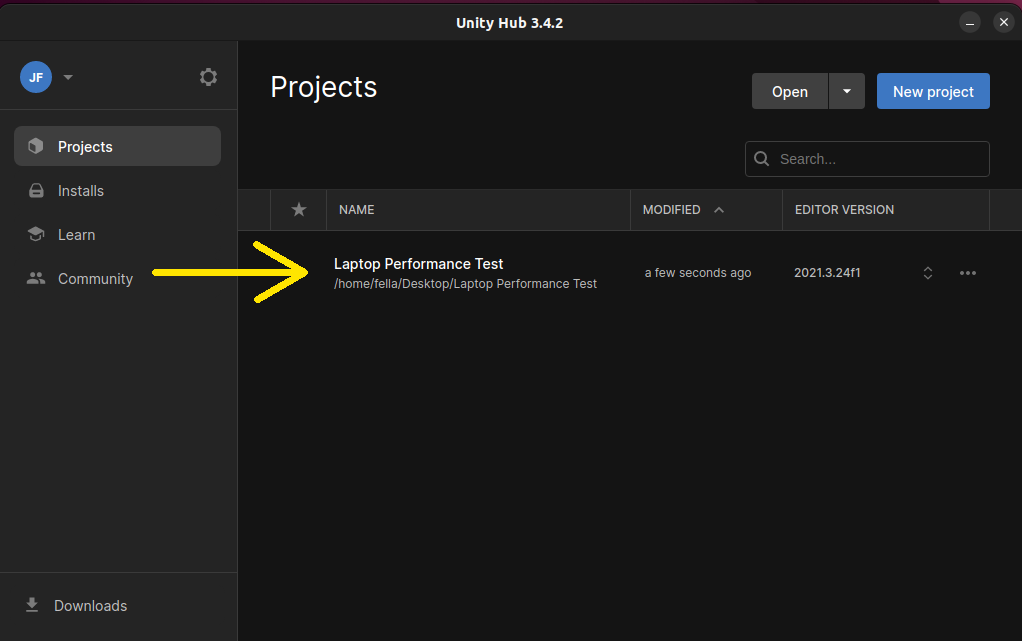Sort by the favorites star column
Screen dimensions: 1022x641
coord(299,209)
